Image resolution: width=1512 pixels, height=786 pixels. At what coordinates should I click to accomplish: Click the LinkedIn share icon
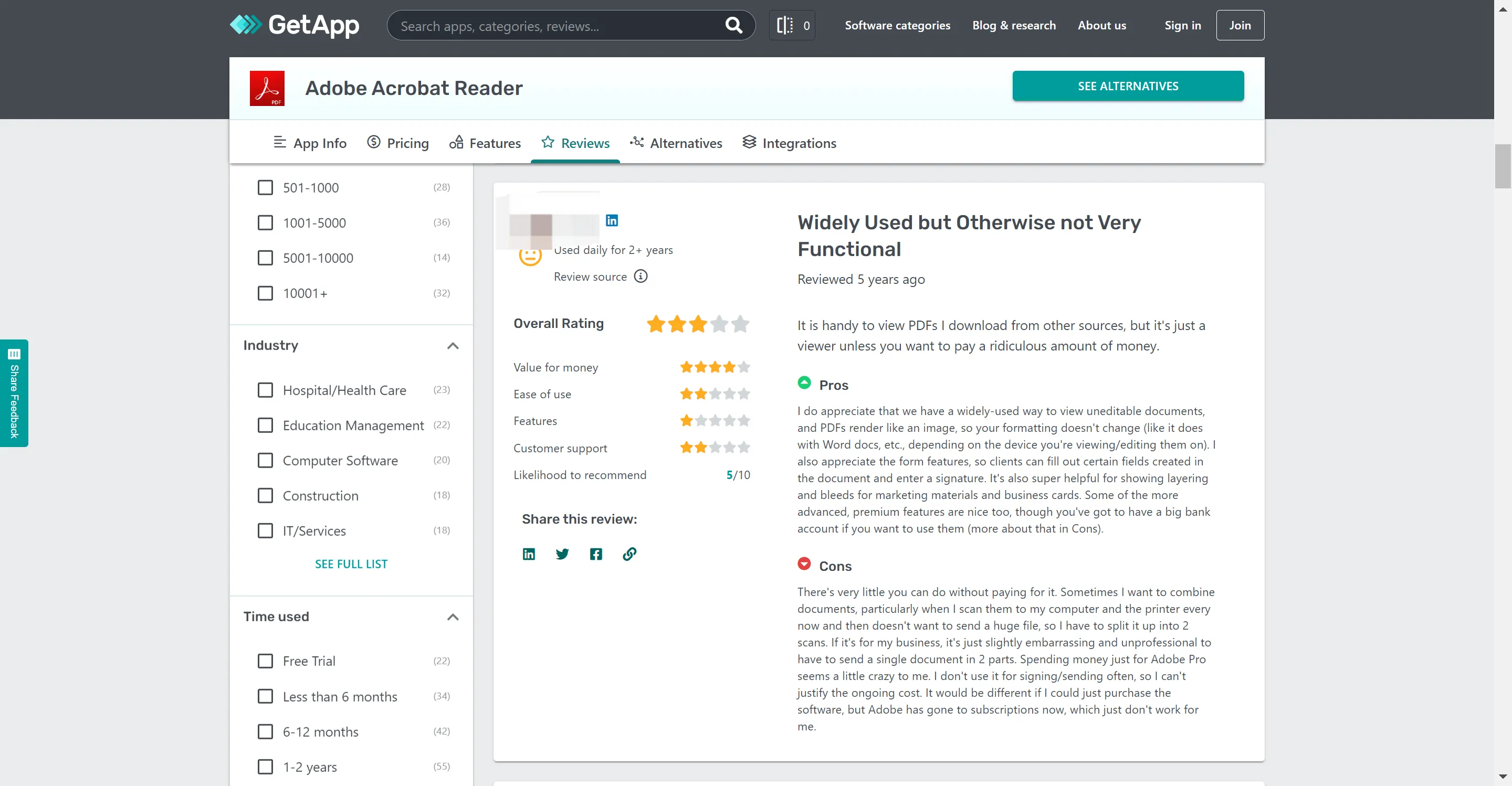[x=529, y=553]
